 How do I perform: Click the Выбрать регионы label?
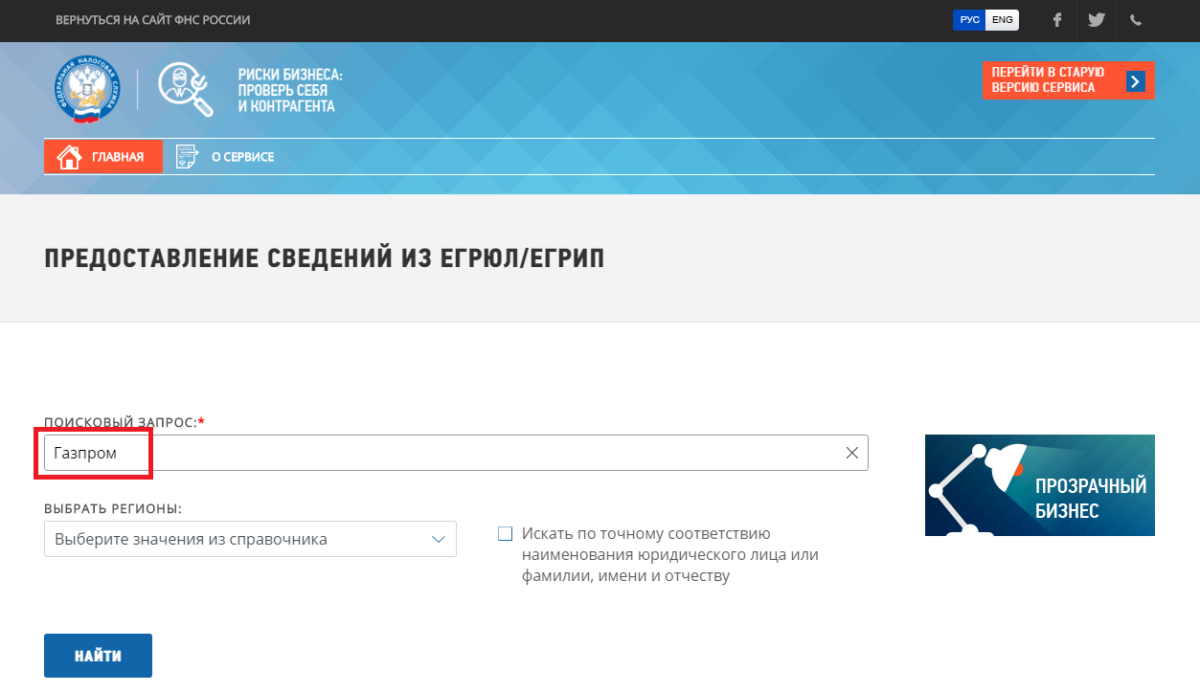coord(113,508)
